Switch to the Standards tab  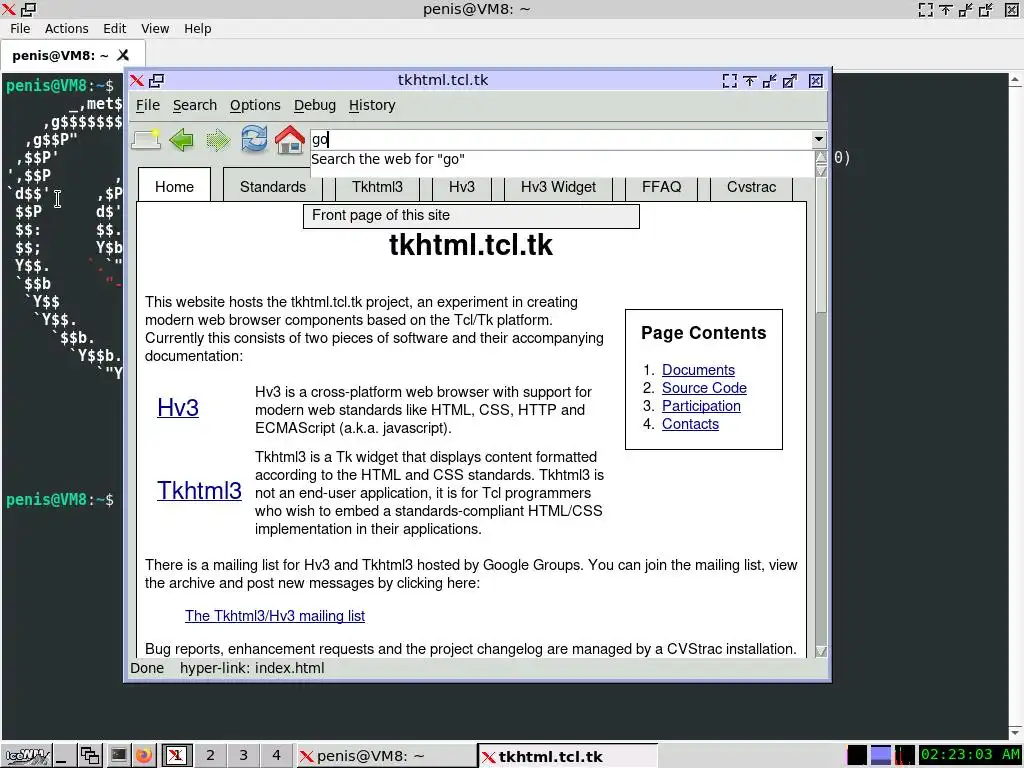[273, 187]
